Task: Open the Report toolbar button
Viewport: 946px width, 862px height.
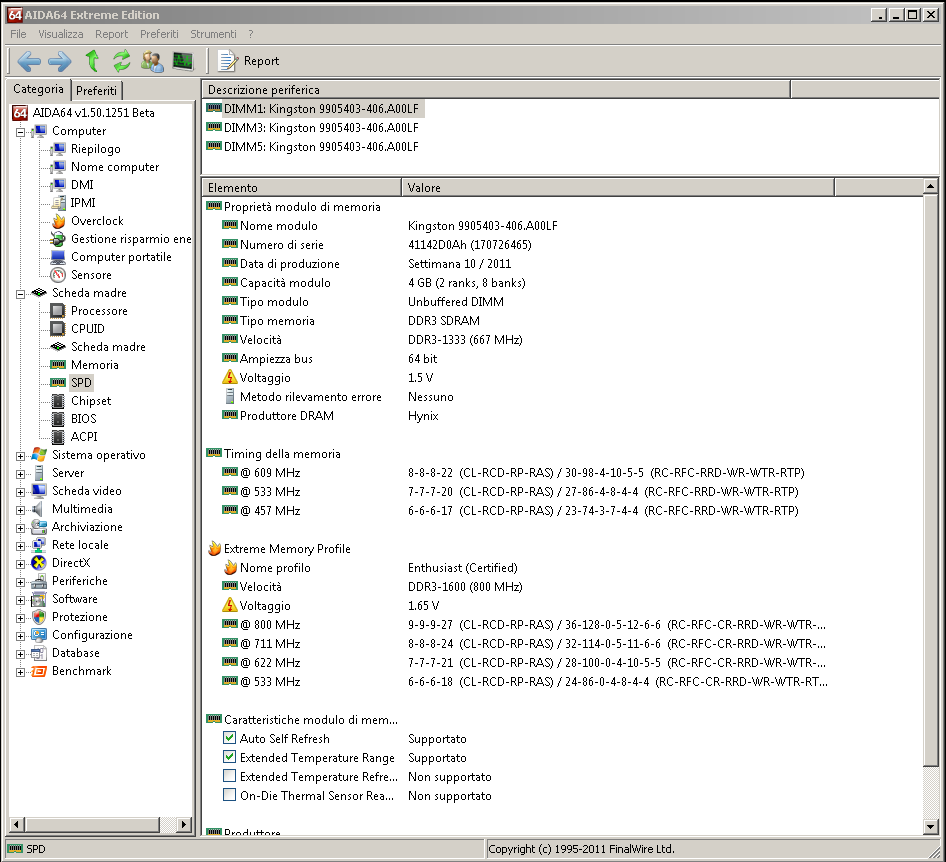Action: pos(249,61)
